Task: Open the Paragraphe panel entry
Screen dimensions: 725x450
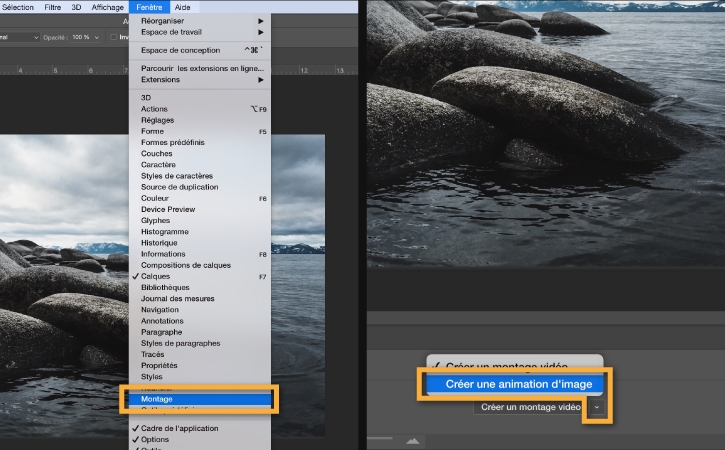Action: click(200, 332)
